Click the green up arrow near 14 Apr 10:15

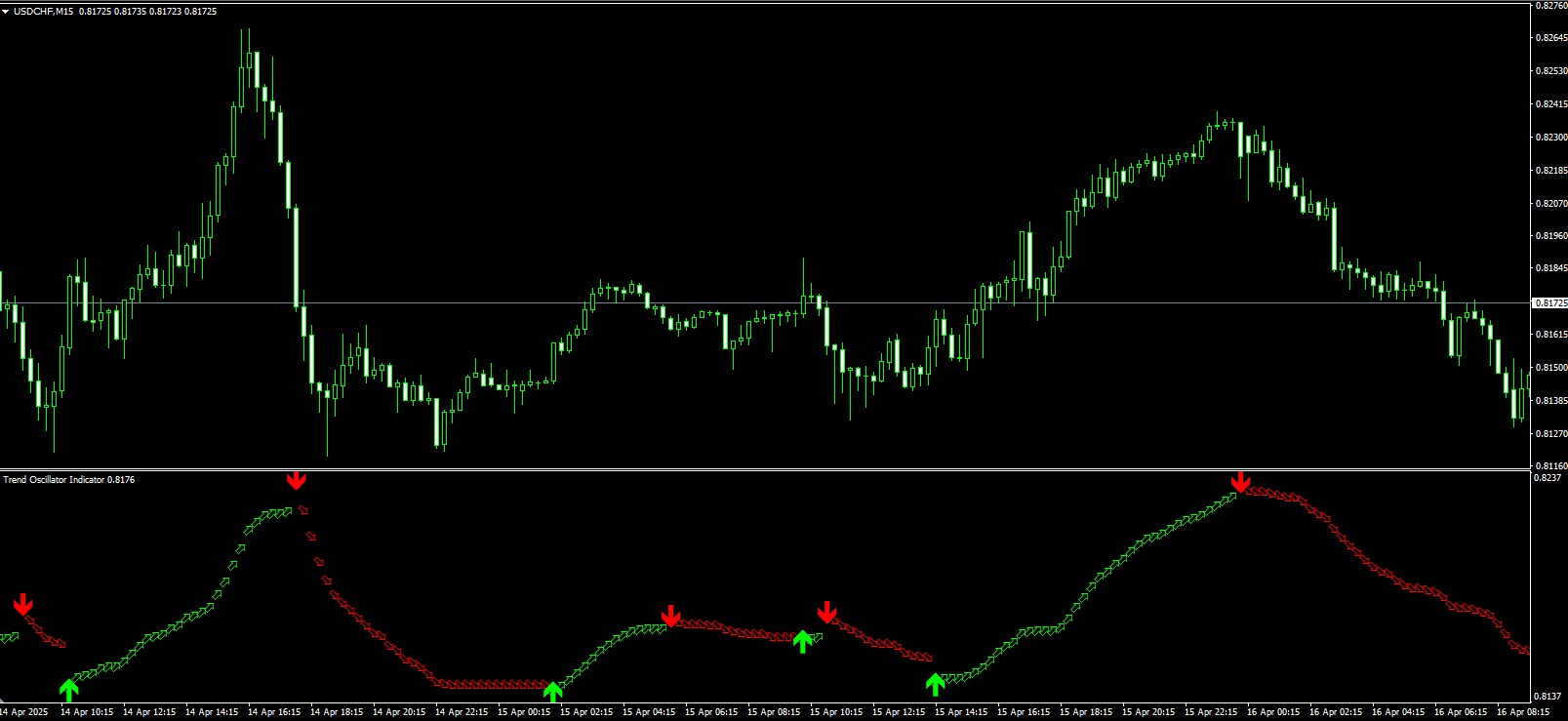tap(68, 691)
